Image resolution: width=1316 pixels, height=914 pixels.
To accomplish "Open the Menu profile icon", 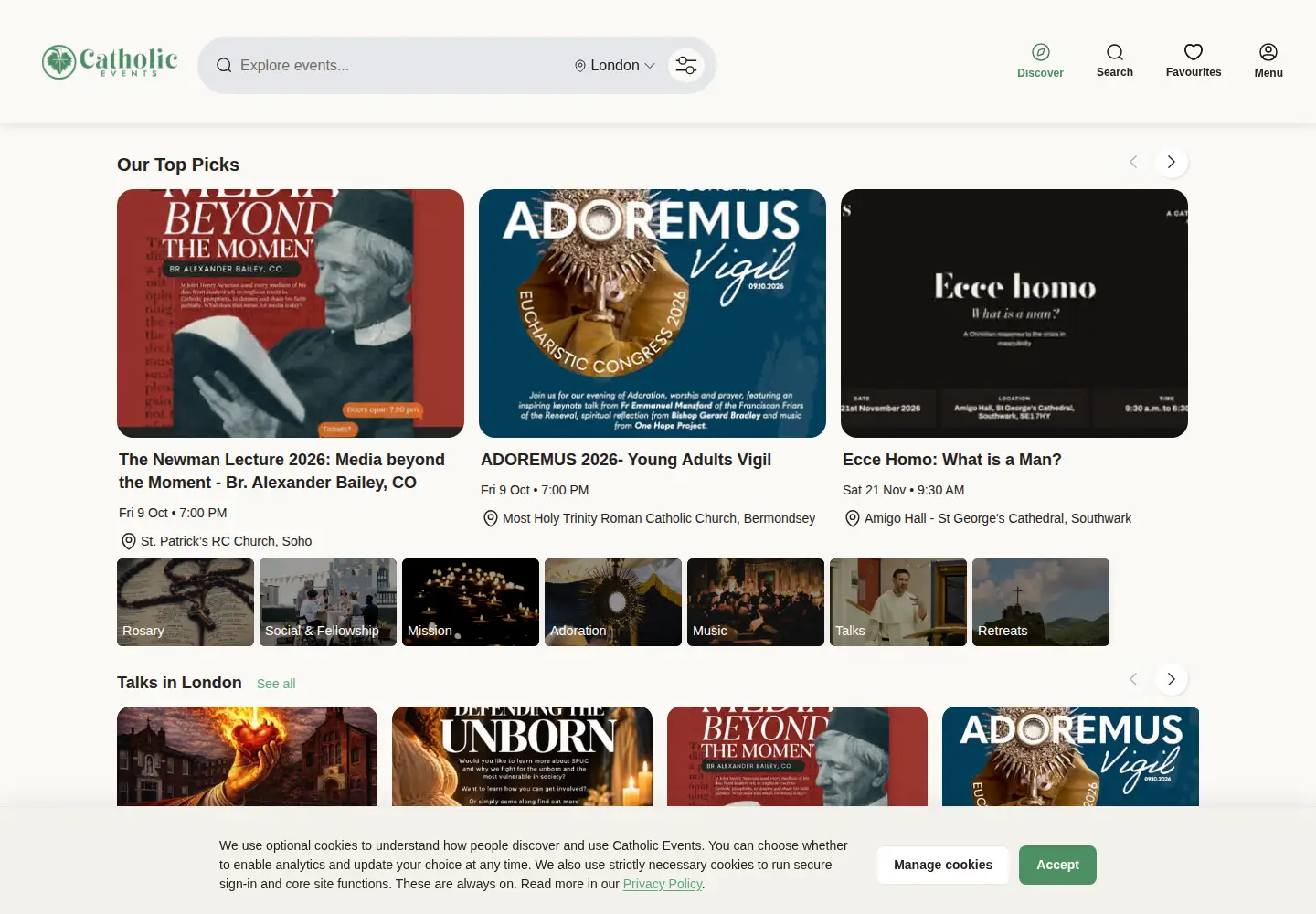I will pyautogui.click(x=1268, y=52).
